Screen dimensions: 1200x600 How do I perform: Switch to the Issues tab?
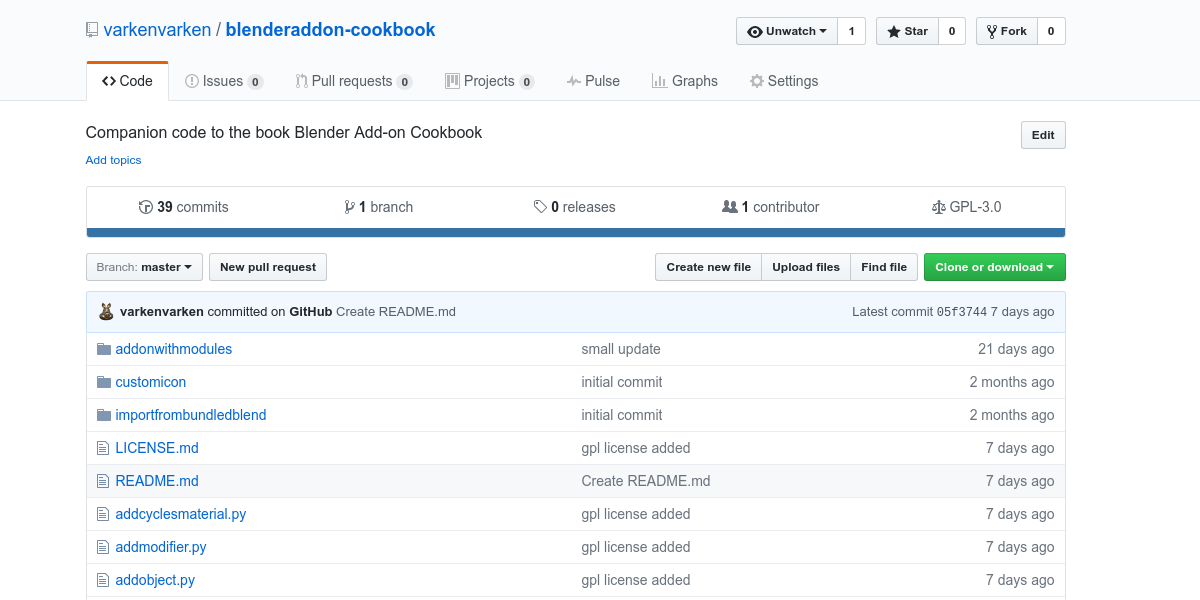[x=223, y=81]
